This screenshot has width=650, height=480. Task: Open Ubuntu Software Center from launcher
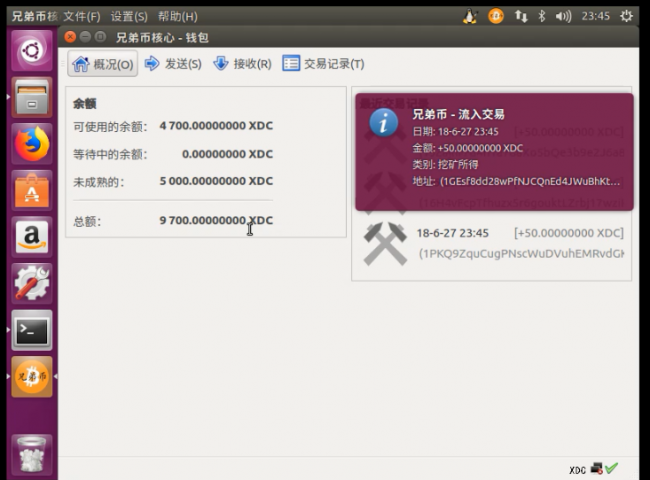pos(32,191)
